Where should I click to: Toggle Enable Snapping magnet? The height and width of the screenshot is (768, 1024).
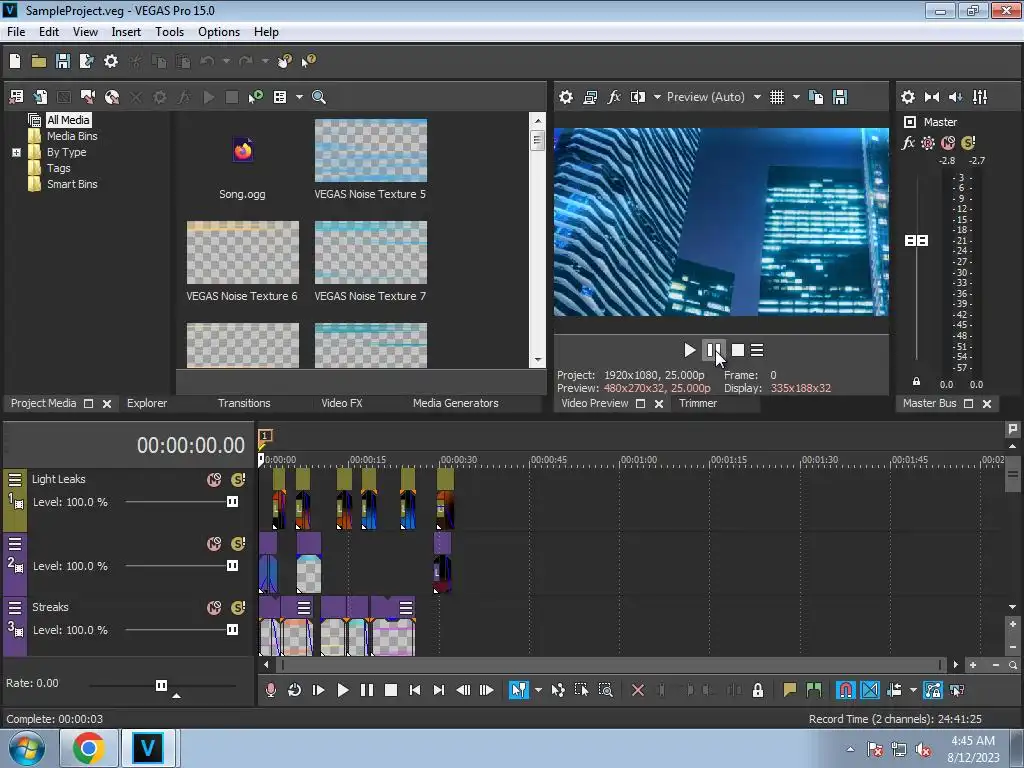[x=846, y=690]
